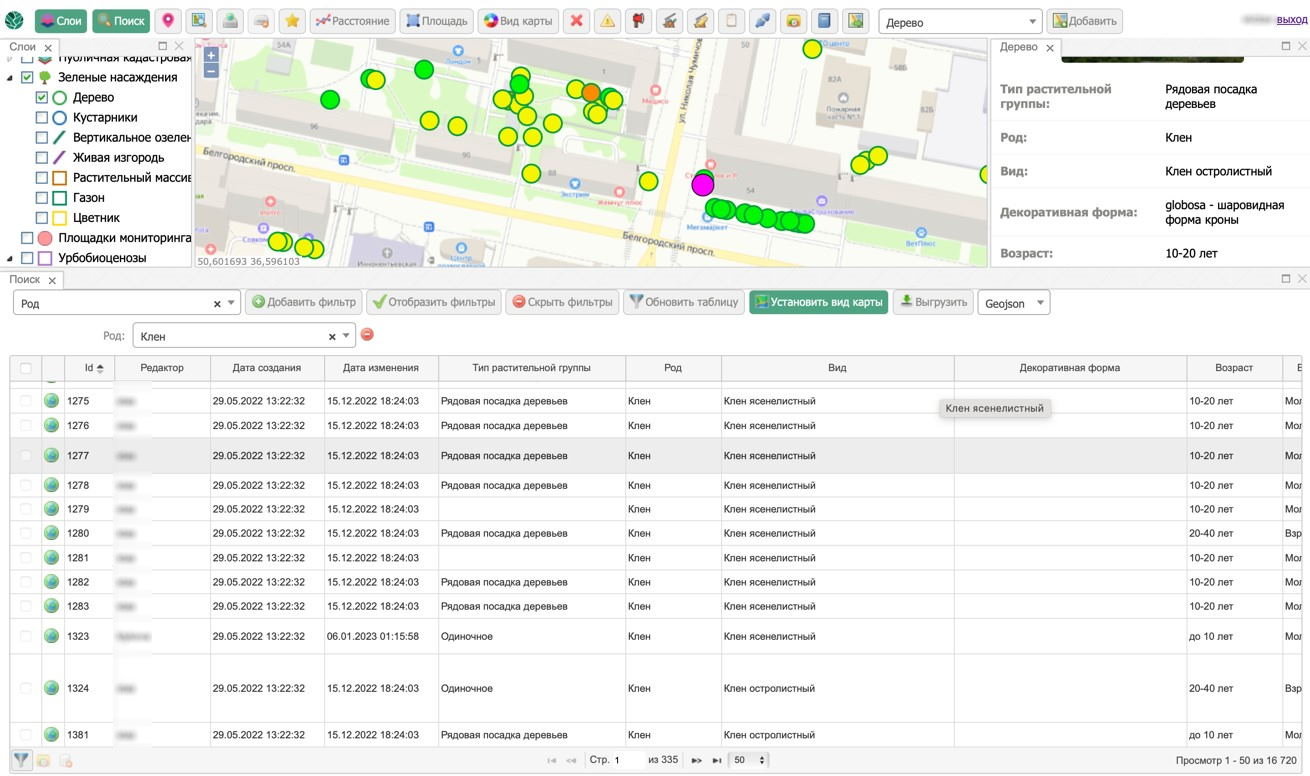The image size is (1310, 776).
Task: Clear the Род field selector with x
Action: [x=217, y=303]
